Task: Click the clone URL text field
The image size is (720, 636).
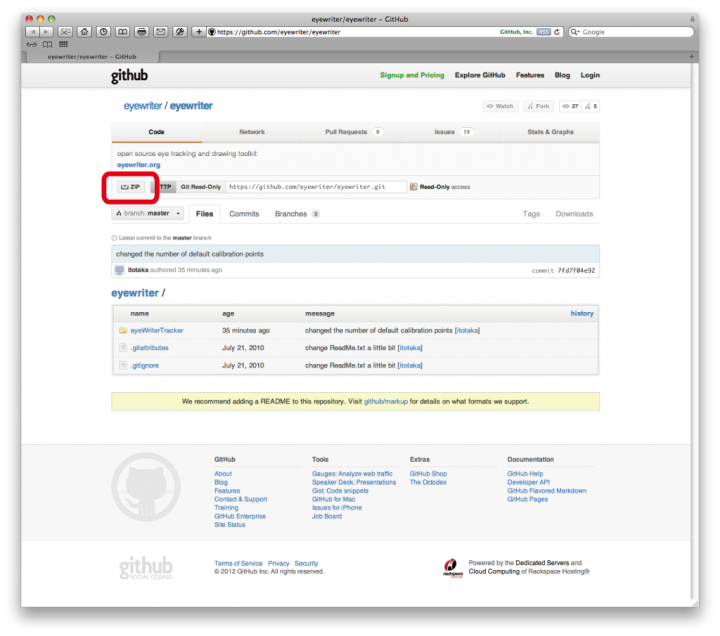Action: [316, 187]
